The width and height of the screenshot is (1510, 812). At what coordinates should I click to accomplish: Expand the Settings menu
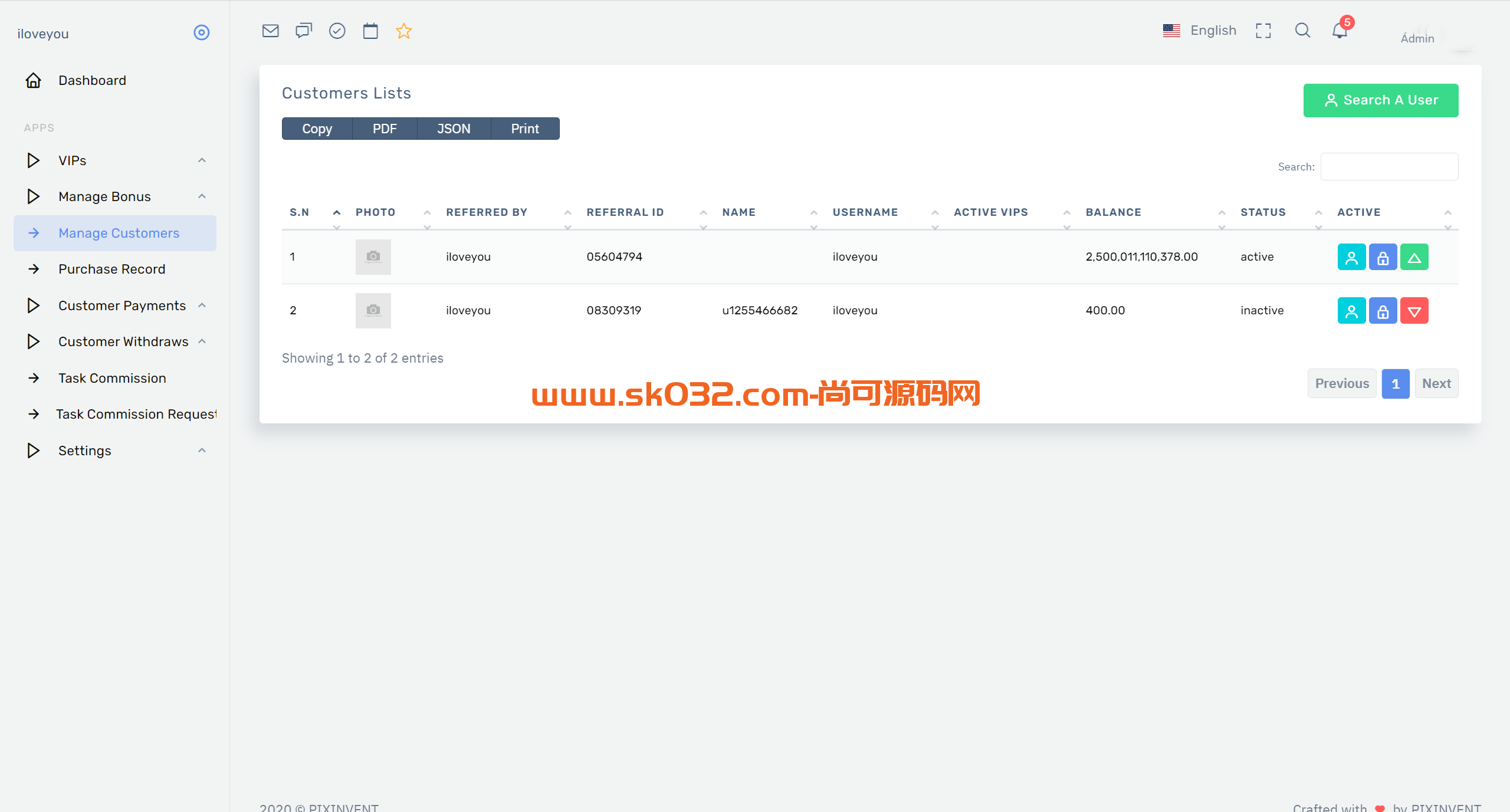click(115, 451)
